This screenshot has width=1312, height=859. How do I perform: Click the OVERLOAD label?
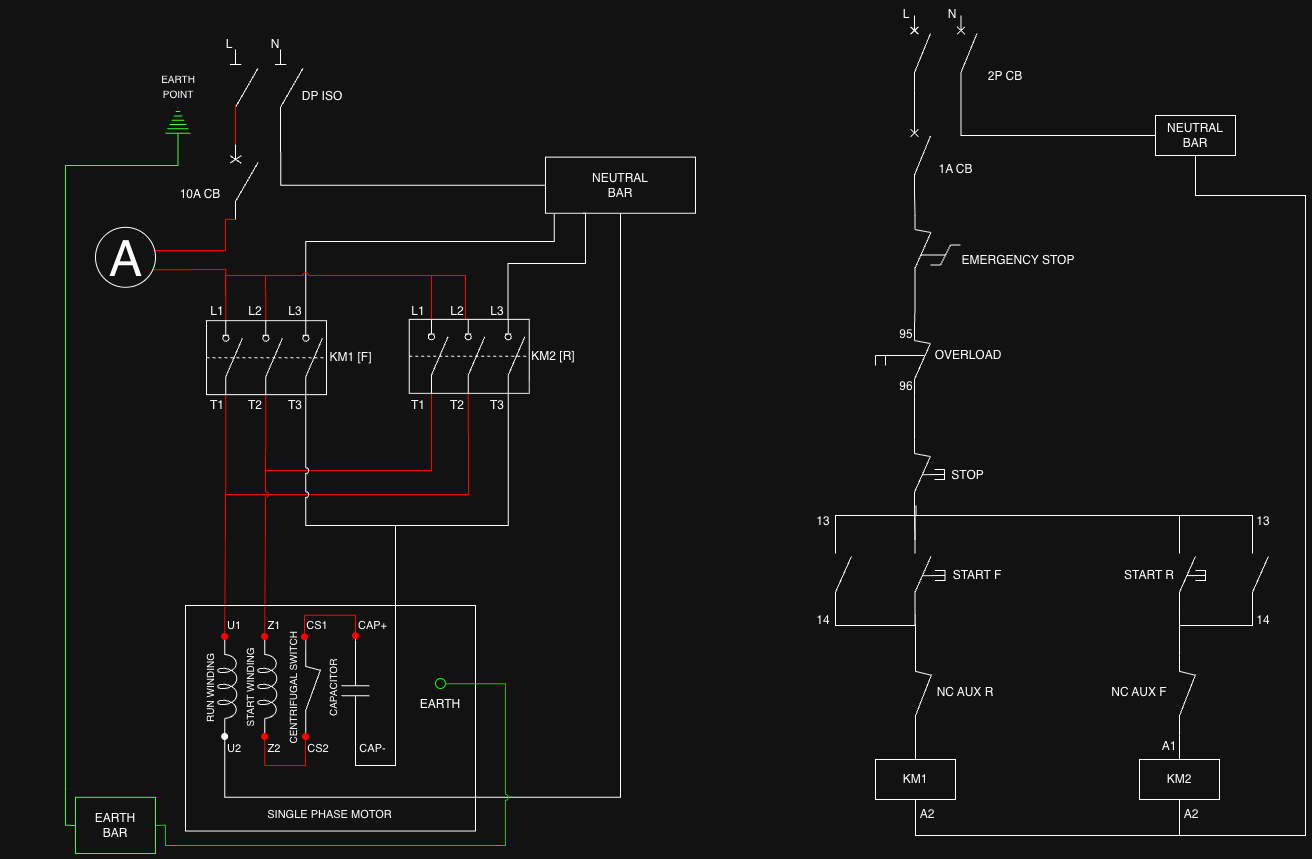coord(968,355)
